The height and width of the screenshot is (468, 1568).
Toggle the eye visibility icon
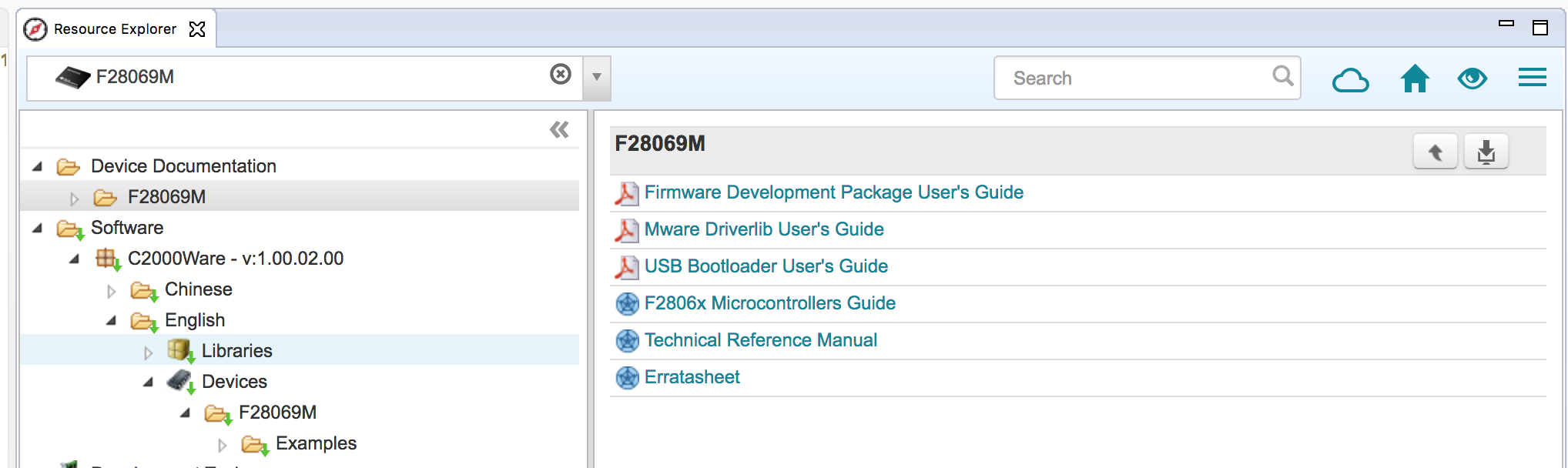(x=1472, y=79)
